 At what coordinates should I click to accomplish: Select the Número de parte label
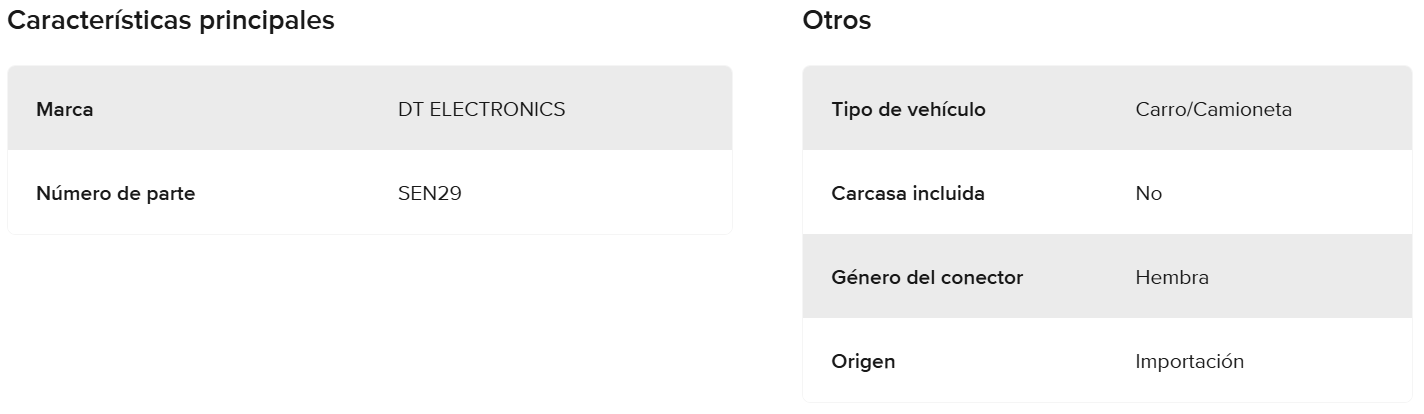pos(115,194)
